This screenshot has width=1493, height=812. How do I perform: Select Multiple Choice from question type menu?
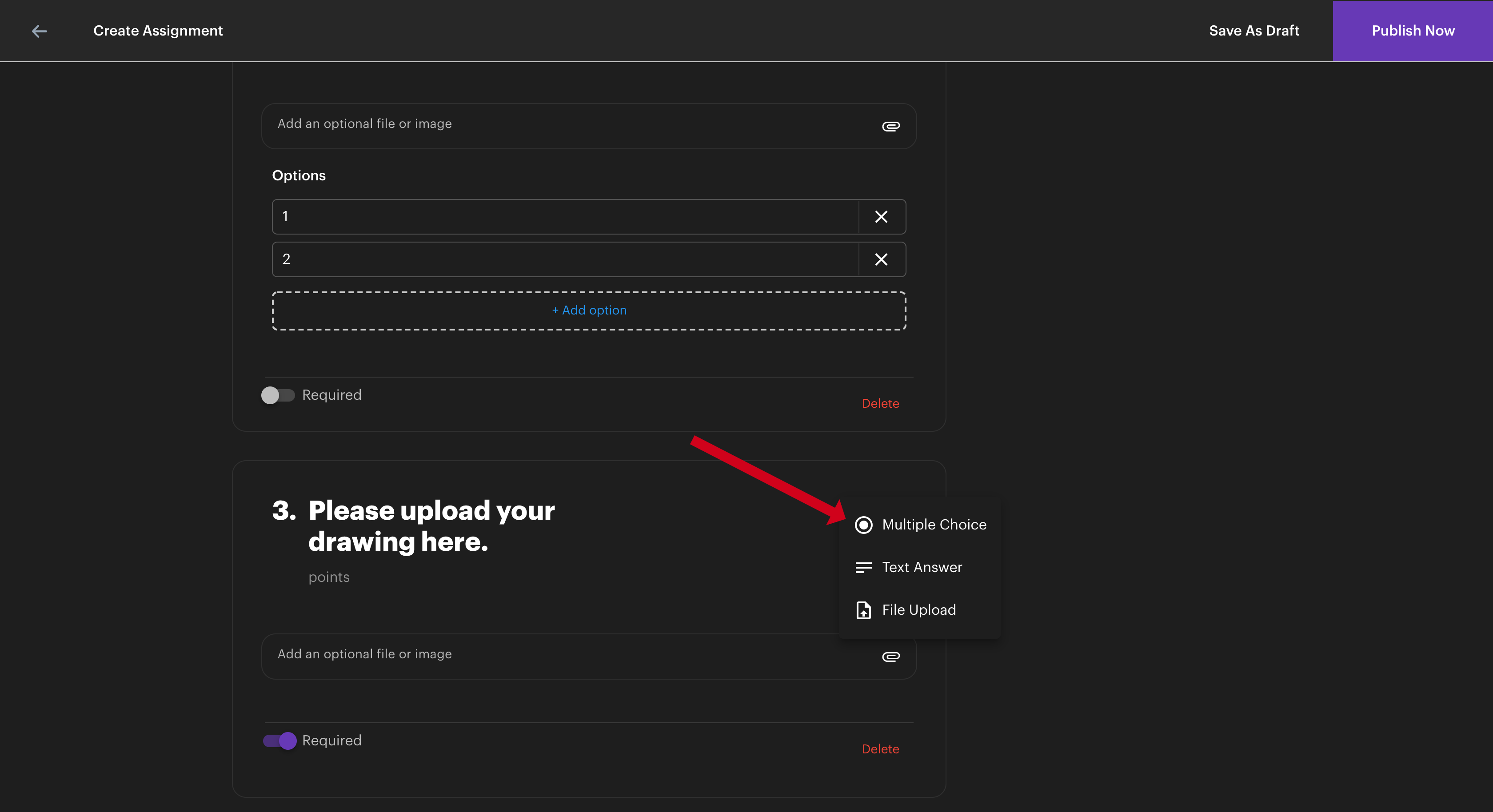(x=934, y=525)
